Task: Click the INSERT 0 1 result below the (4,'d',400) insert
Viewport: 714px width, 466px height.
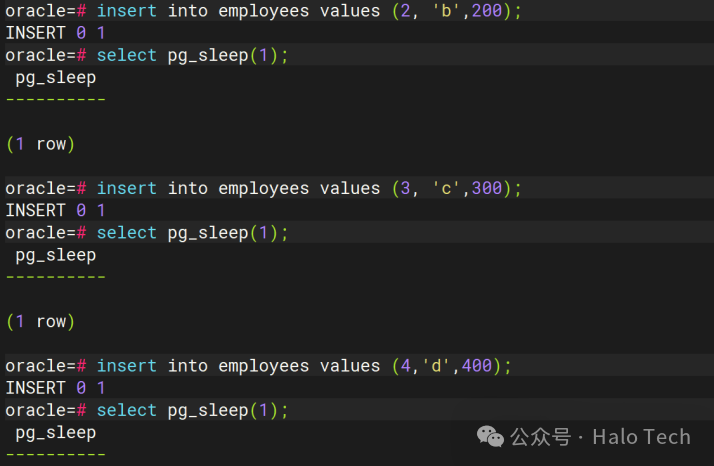Action: click(55, 388)
